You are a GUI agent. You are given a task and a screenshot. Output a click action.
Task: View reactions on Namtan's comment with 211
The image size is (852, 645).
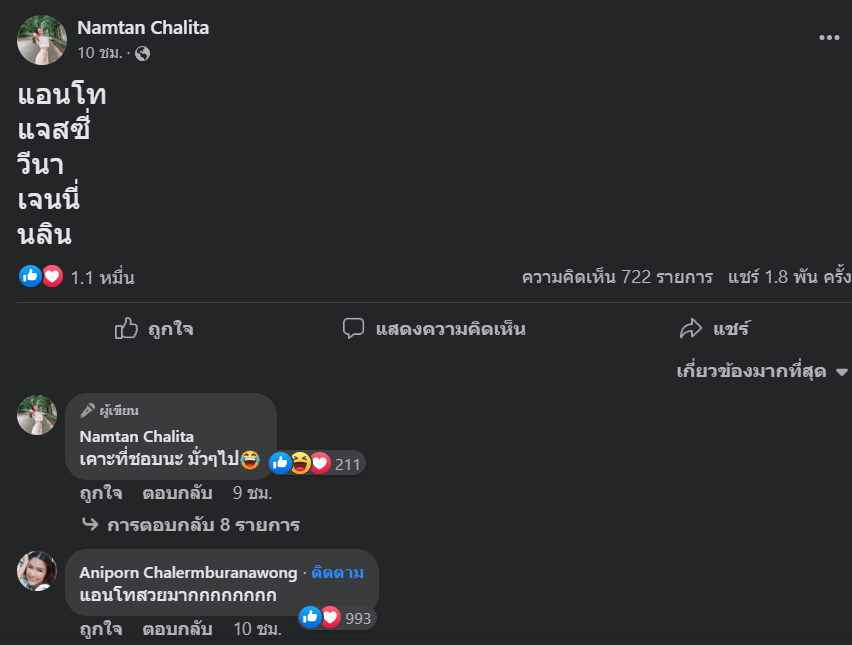click(x=317, y=464)
